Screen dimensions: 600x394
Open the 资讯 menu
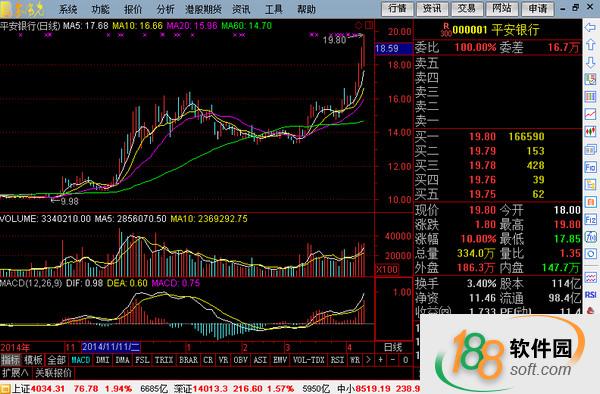241,9
